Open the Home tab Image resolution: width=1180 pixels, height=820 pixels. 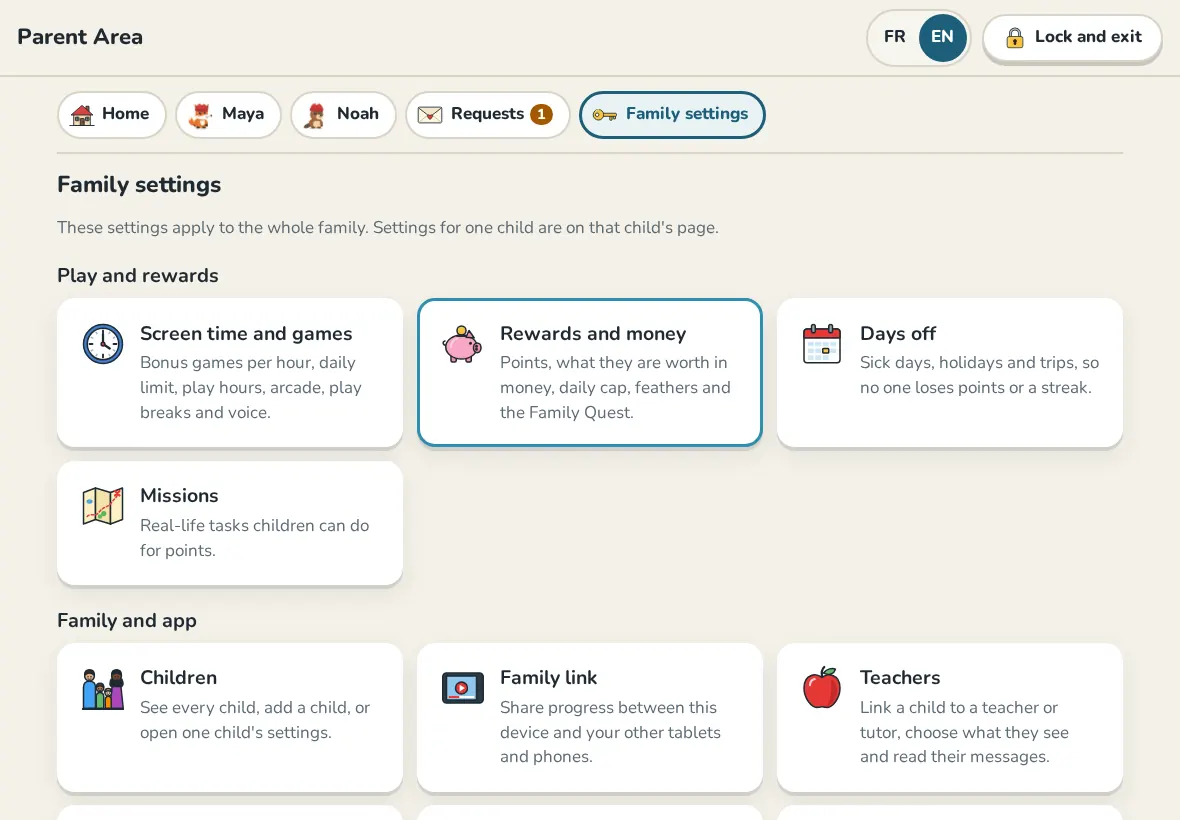(x=111, y=114)
